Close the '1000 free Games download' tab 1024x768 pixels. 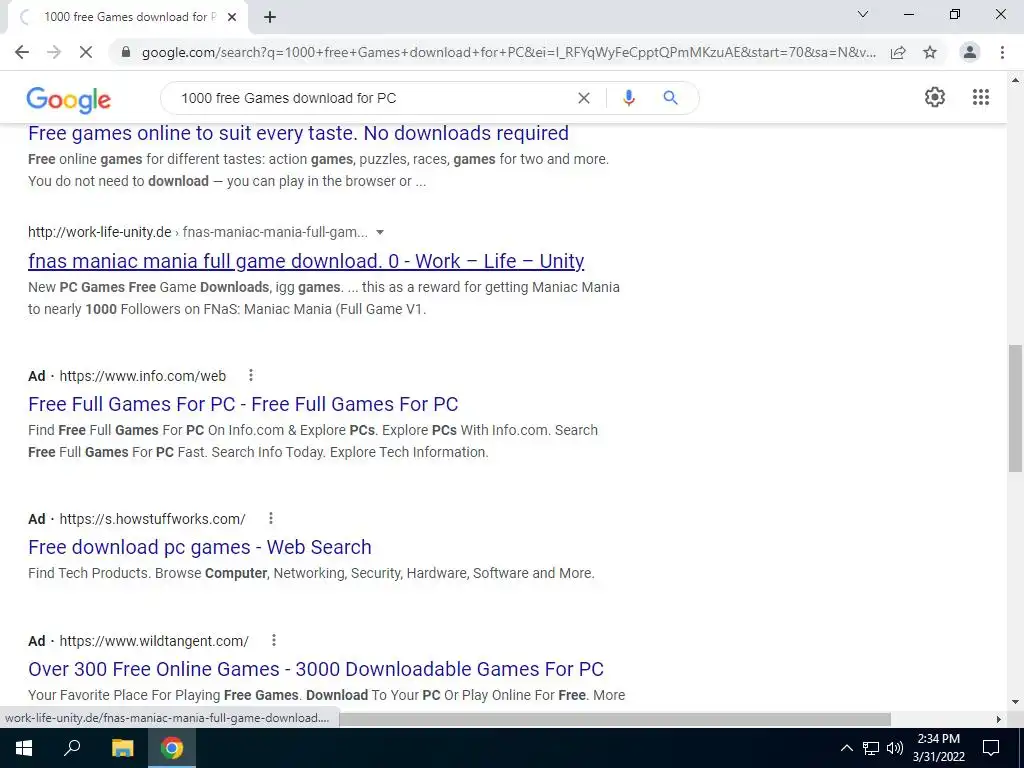tap(232, 18)
